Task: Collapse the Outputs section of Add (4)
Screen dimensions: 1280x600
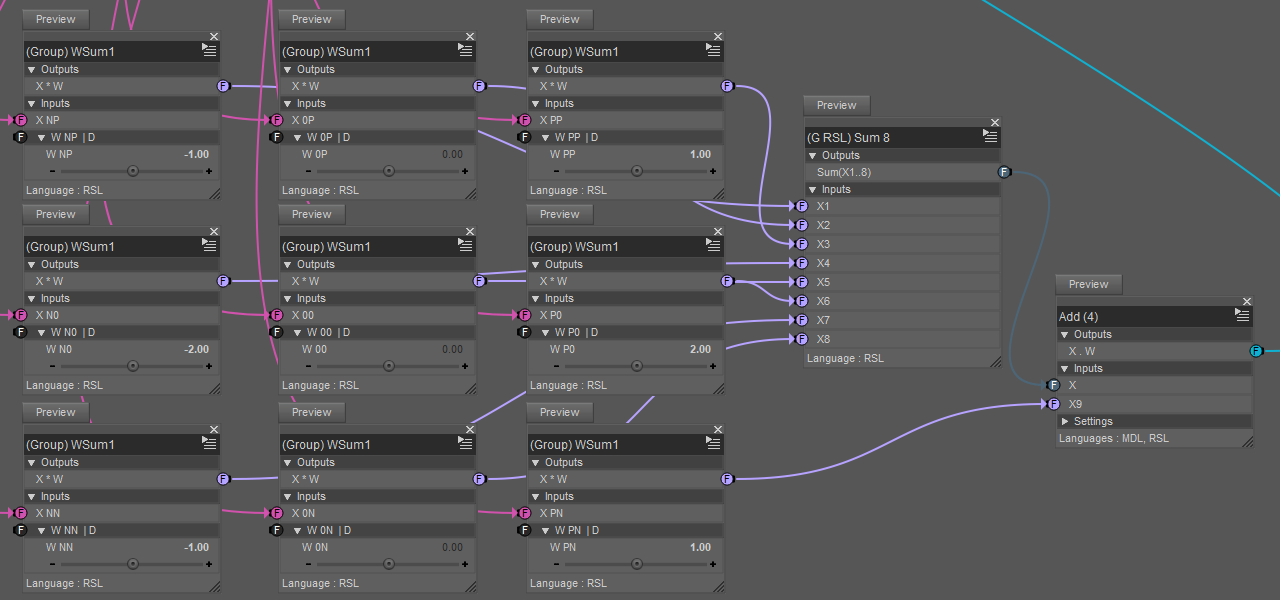Action: [x=1066, y=334]
